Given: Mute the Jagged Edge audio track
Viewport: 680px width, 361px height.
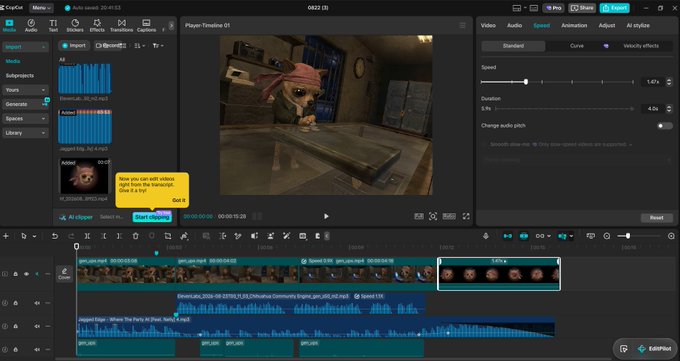Looking at the screenshot, I should coord(37,326).
